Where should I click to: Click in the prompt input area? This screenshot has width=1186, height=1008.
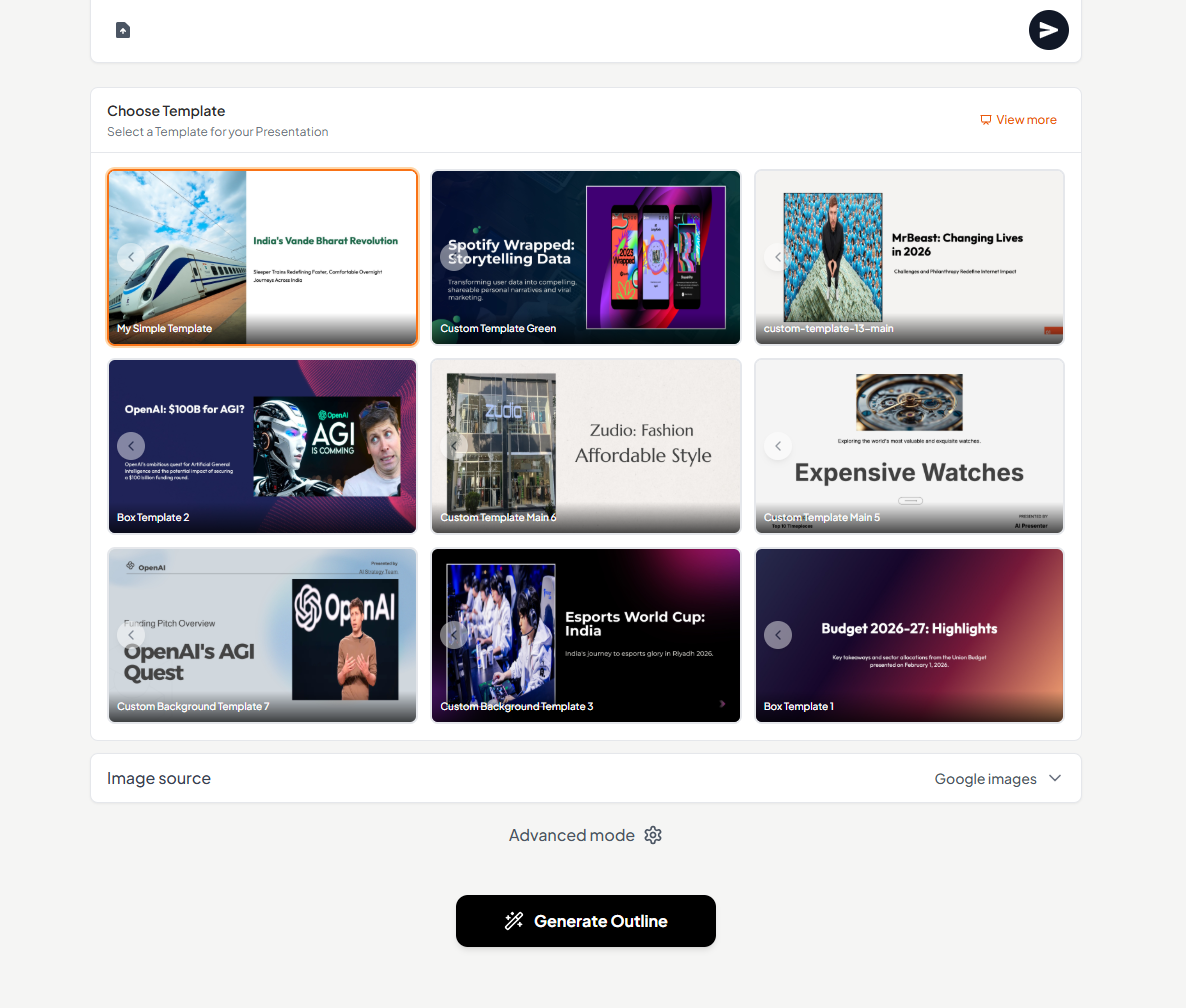pyautogui.click(x=575, y=30)
